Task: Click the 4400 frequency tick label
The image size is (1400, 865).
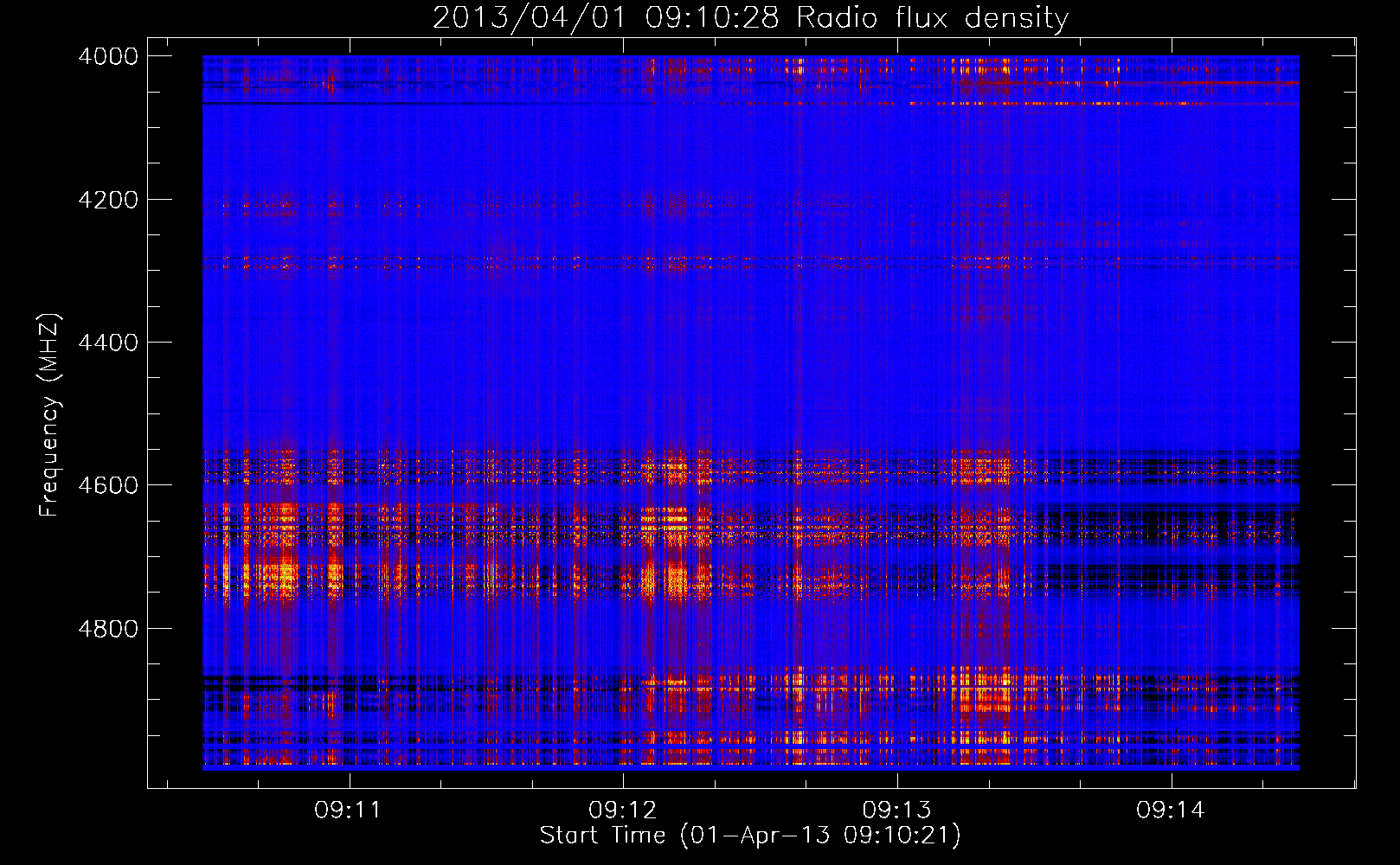Action: 108,343
